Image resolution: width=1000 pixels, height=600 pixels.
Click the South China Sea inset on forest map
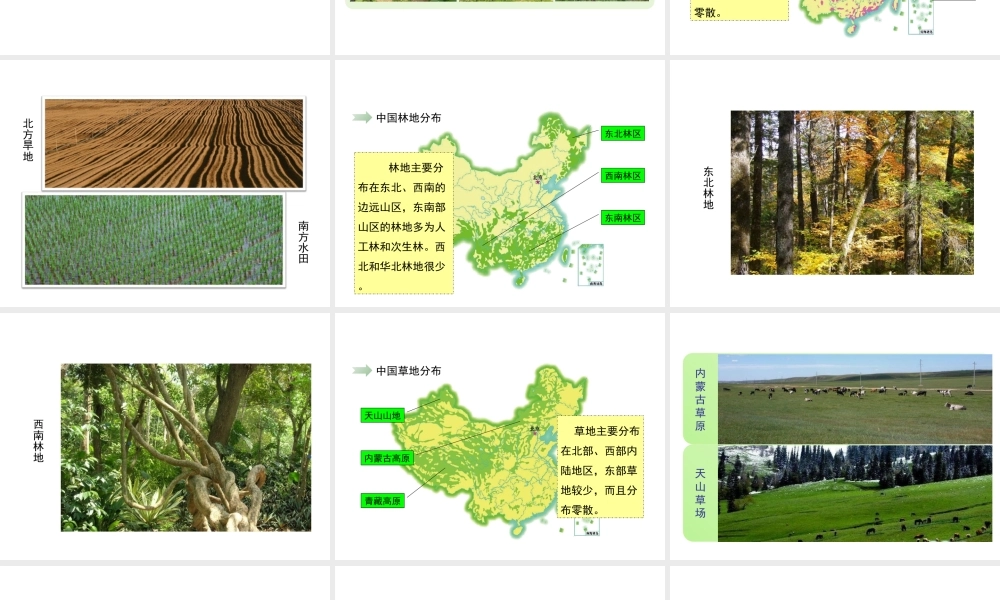591,265
